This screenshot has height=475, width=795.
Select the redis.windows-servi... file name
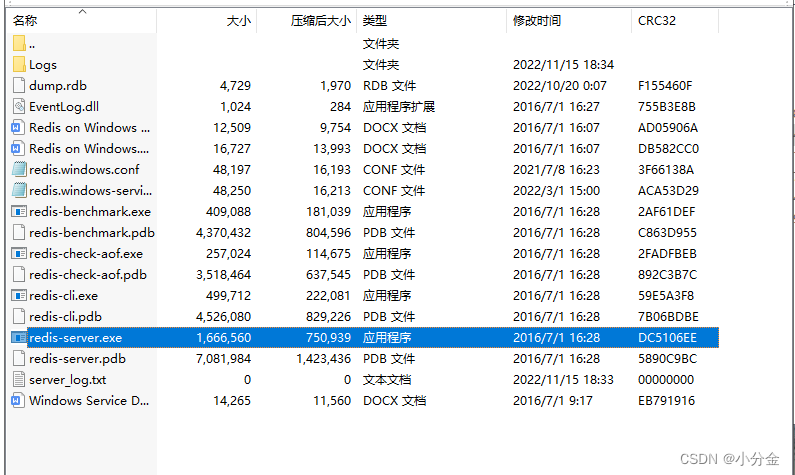tap(90, 191)
